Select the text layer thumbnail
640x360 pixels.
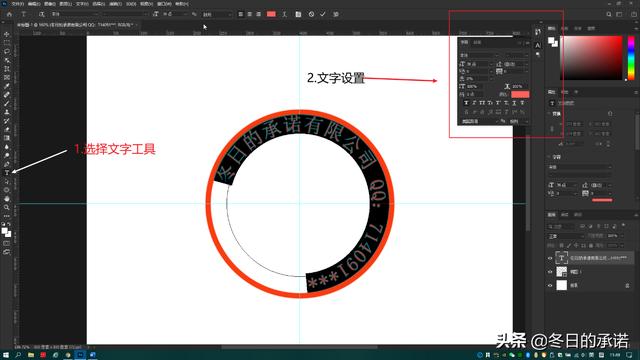[x=562, y=258]
